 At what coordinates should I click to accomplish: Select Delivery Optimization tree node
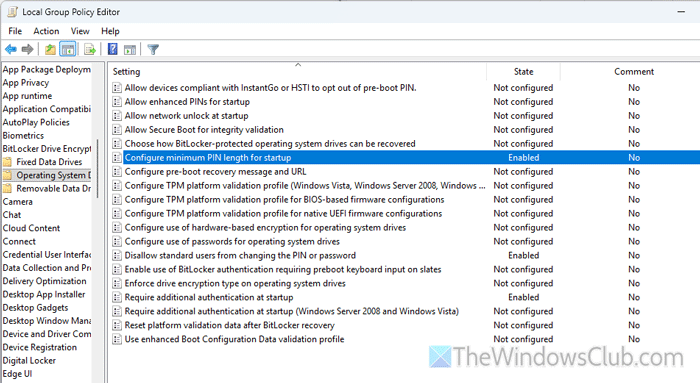[x=44, y=281]
